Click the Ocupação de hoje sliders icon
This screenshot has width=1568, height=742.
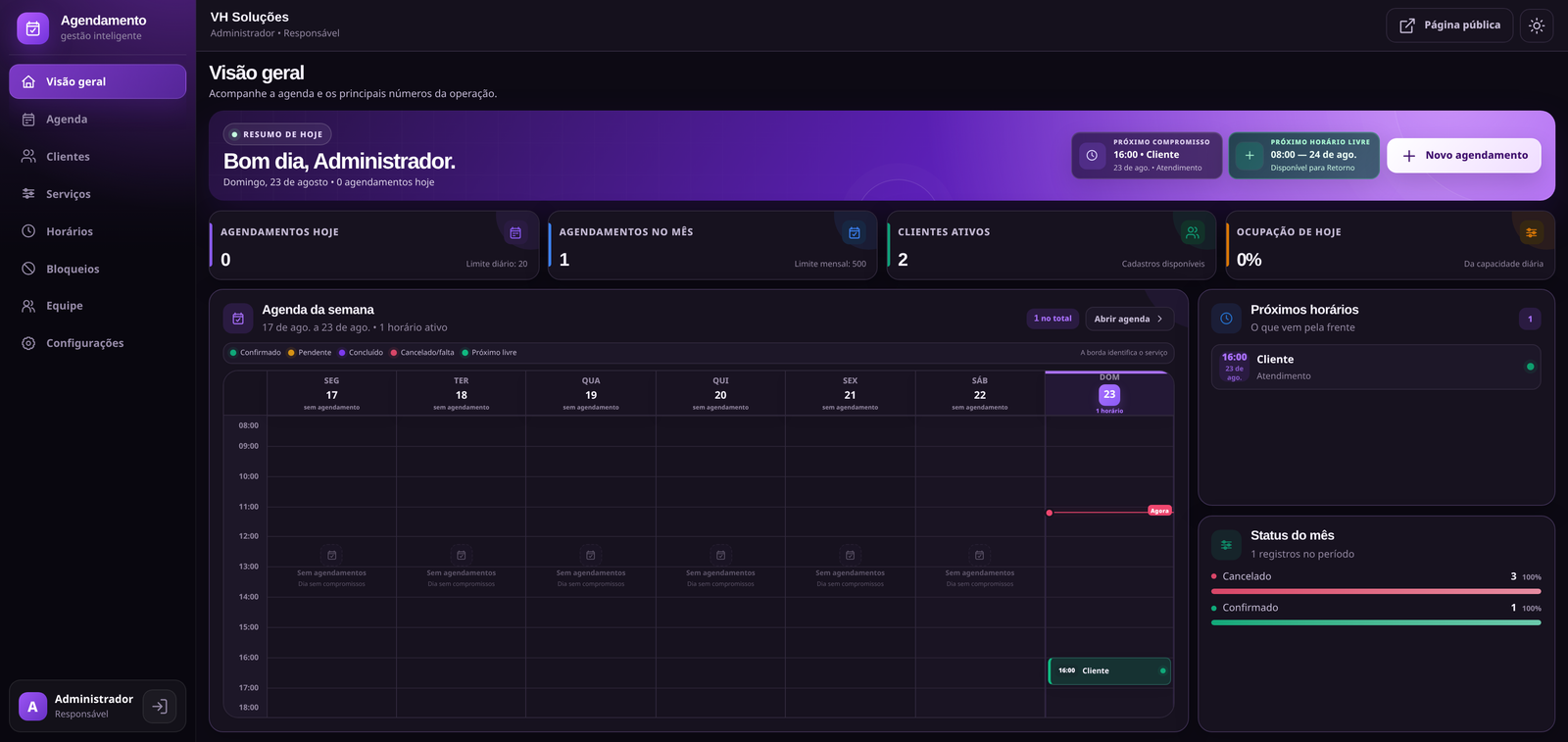pyautogui.click(x=1531, y=232)
